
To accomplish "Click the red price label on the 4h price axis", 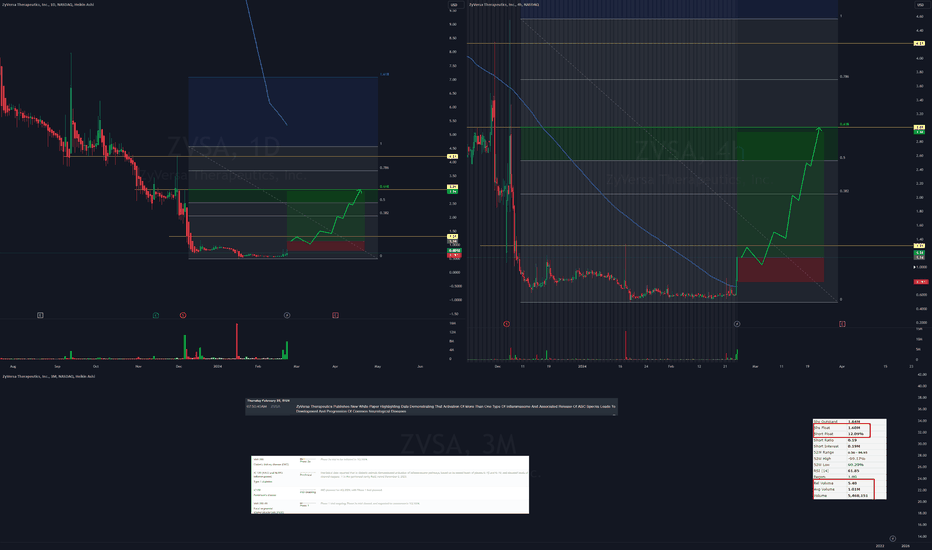I will click(920, 282).
